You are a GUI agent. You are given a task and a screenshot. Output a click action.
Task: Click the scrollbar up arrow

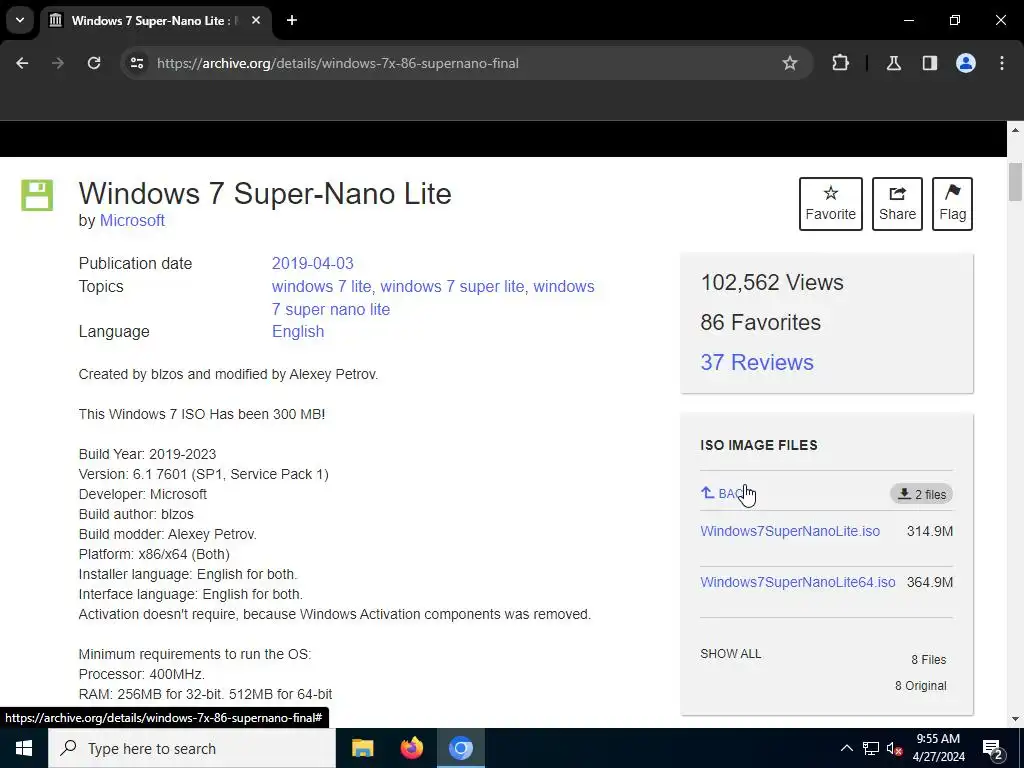1015,130
